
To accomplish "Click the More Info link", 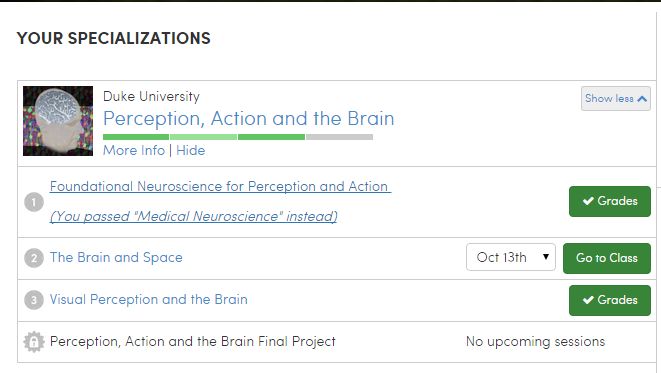I will point(134,150).
